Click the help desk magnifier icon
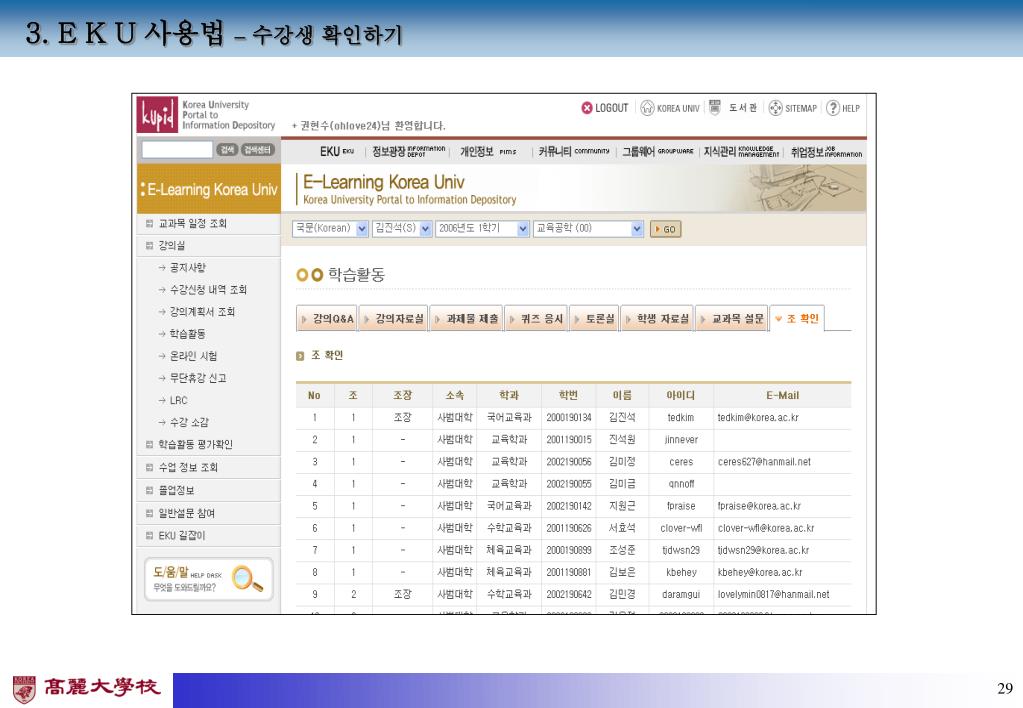Viewport: 1023px width, 708px height. [x=248, y=578]
